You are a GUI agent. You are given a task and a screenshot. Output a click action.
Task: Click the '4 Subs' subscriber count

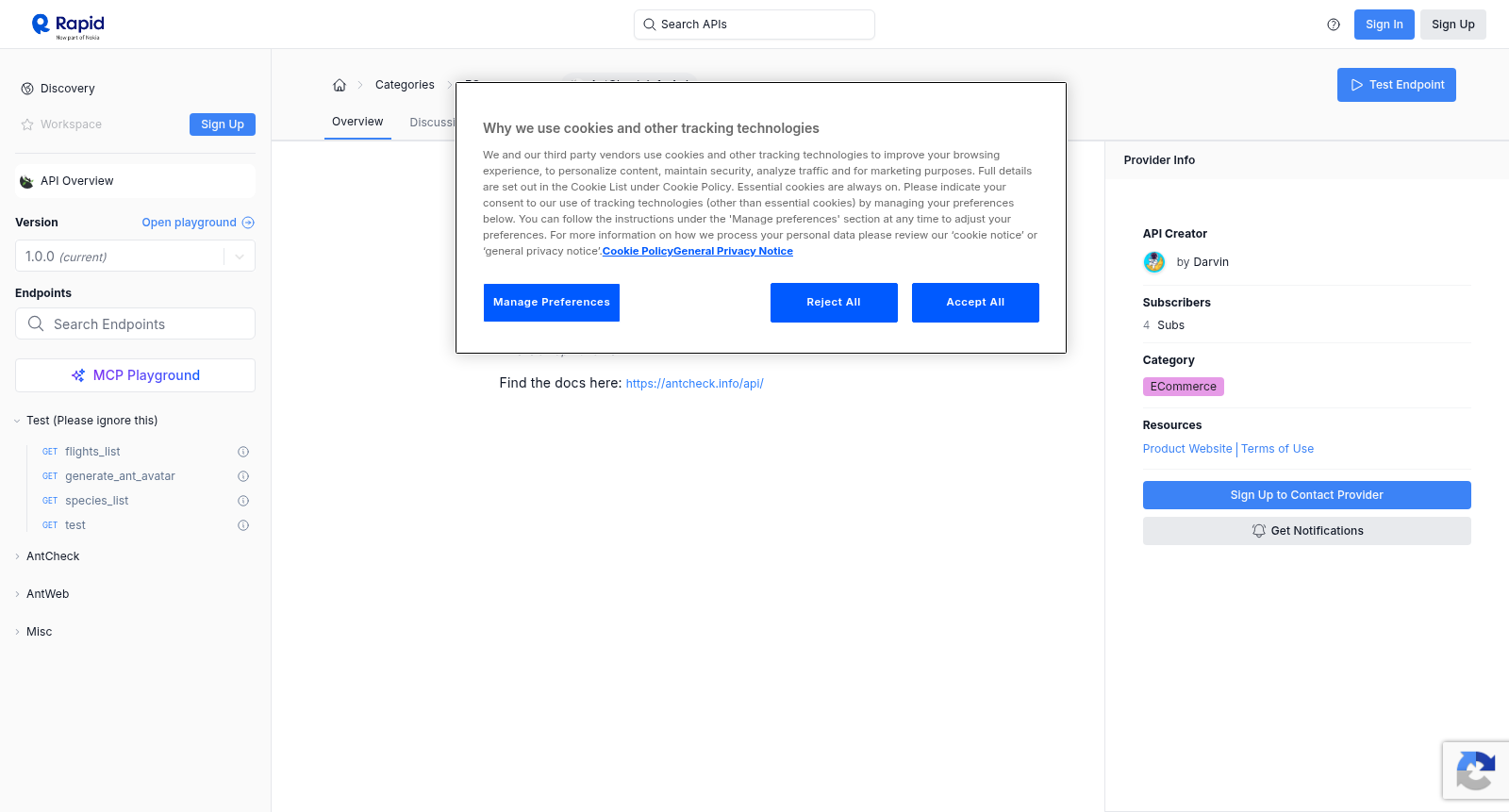point(1164,325)
